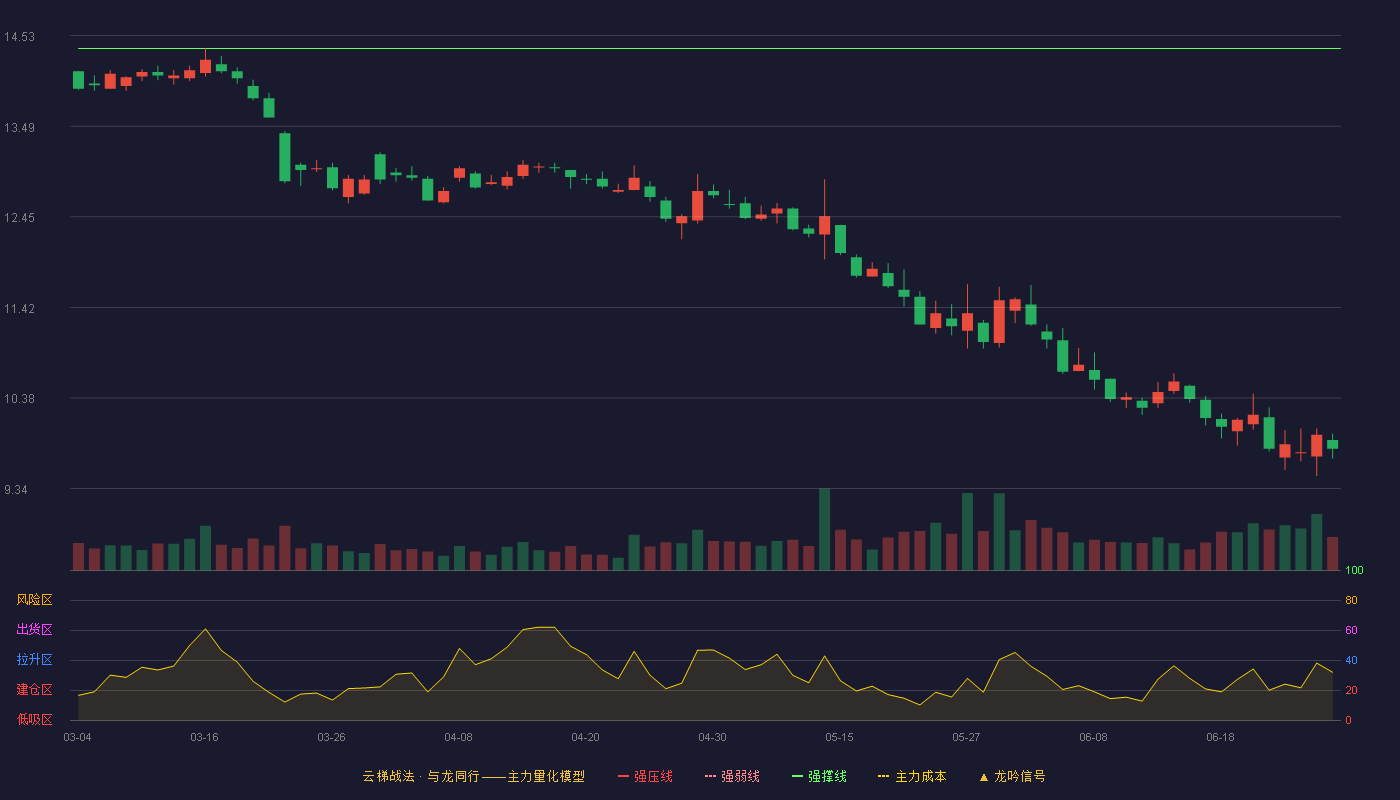Click the 05-15 date axis label
Image resolution: width=1400 pixels, height=800 pixels.
[x=839, y=737]
